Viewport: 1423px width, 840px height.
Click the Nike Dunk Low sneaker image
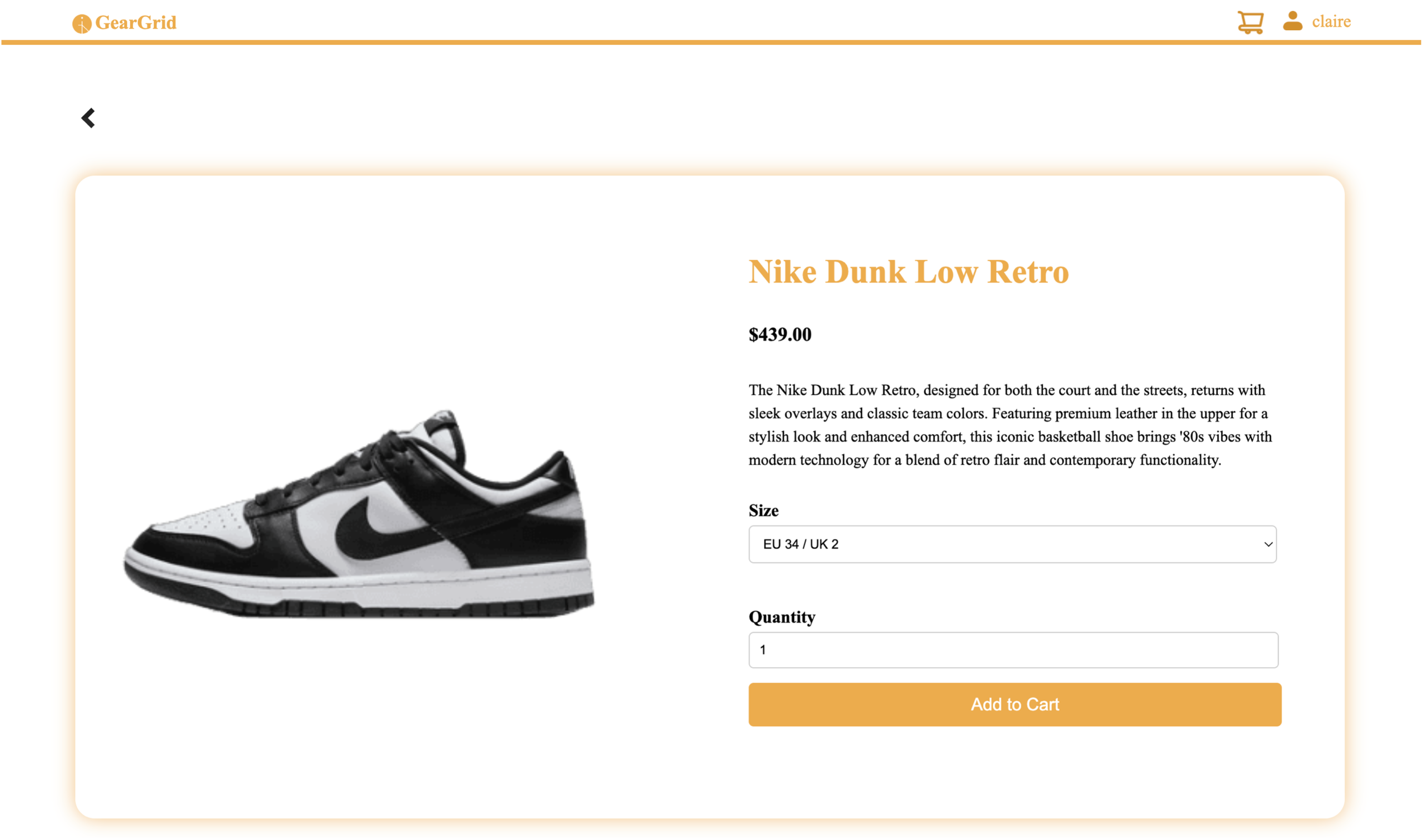coord(360,514)
